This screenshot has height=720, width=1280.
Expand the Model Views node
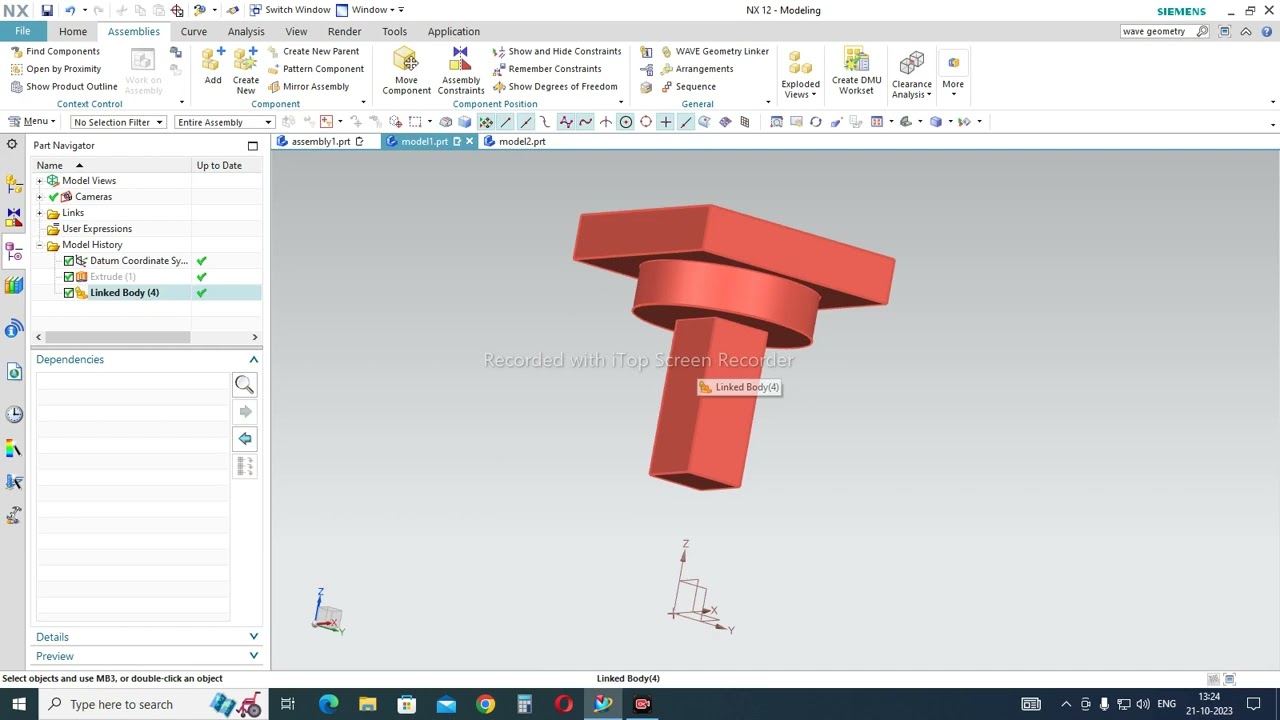point(40,181)
